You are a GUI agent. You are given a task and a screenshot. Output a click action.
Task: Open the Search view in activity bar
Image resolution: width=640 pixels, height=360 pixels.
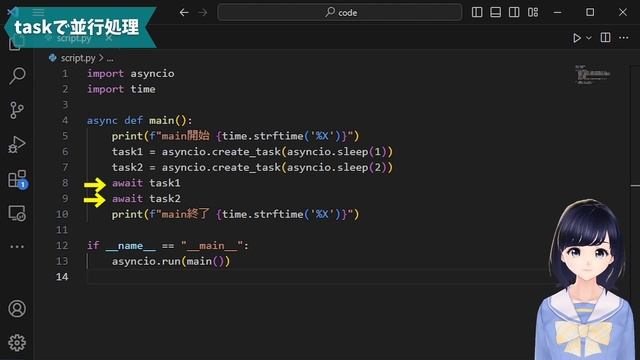17,76
